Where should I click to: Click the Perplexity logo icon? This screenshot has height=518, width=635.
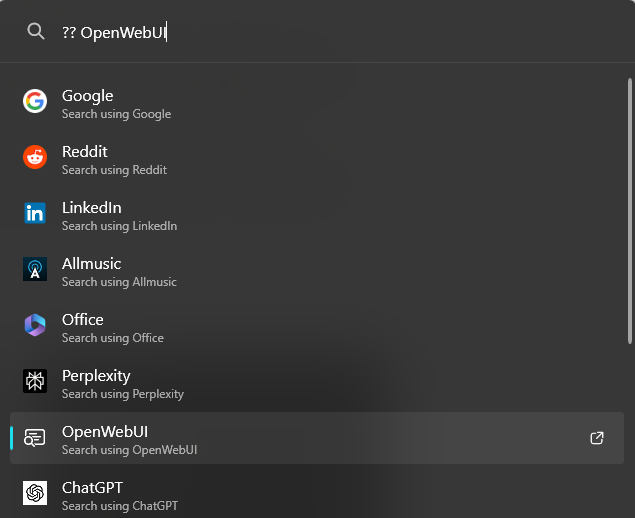(x=35, y=381)
